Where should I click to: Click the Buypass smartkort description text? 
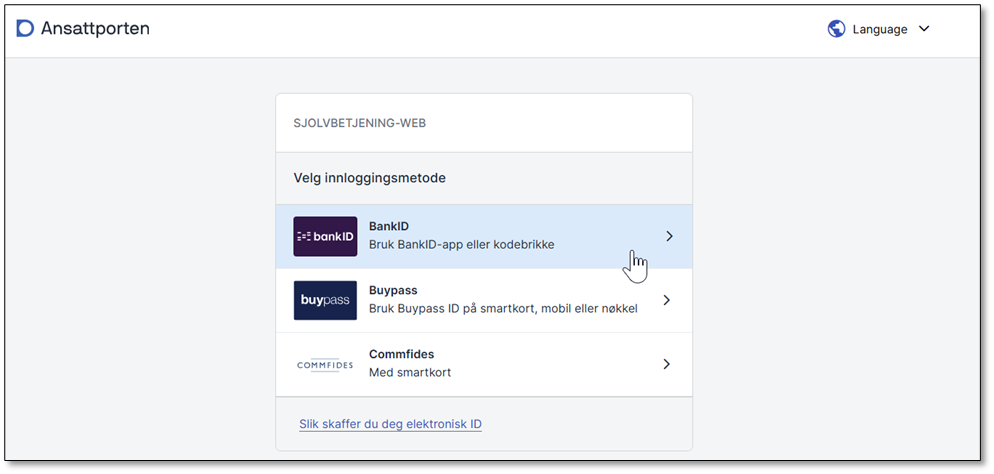(x=503, y=309)
